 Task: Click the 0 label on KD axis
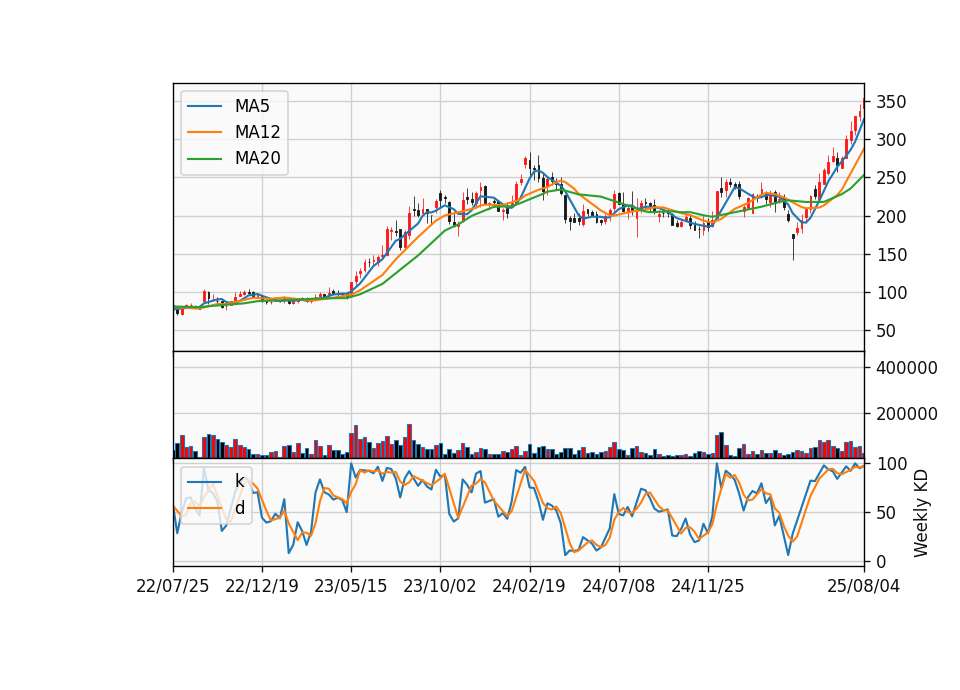click(881, 561)
